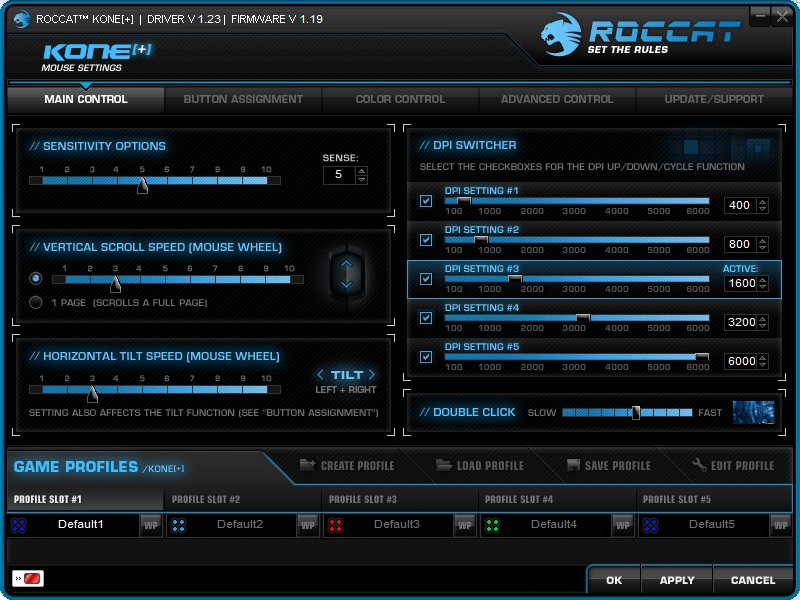Click the Default3 profile name
Image resolution: width=800 pixels, height=600 pixels.
[396, 524]
